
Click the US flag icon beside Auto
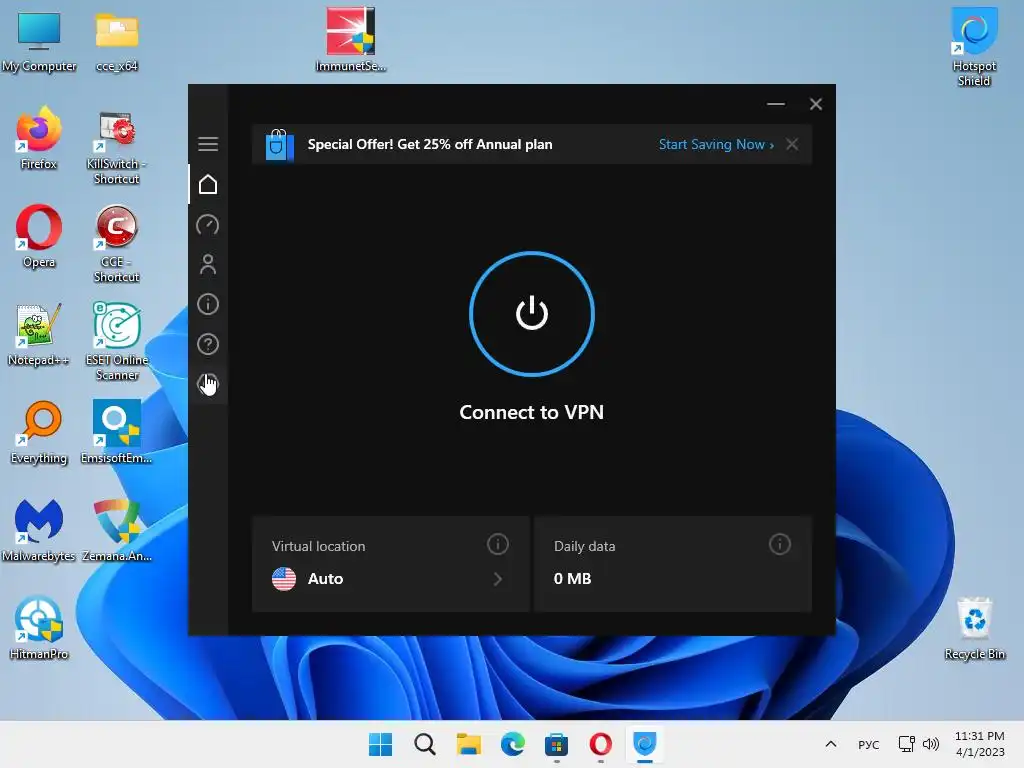[284, 579]
